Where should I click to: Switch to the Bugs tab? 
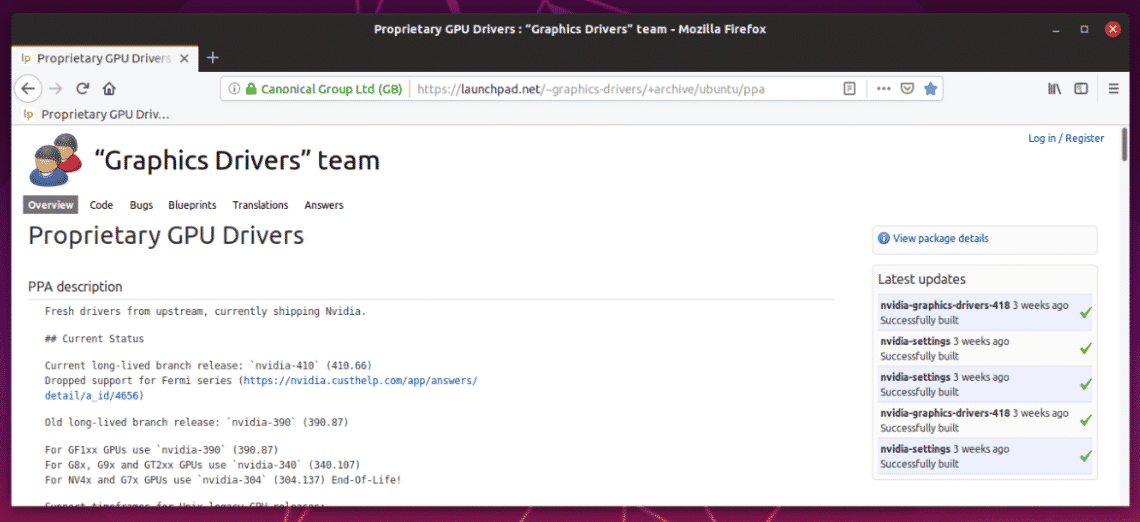click(x=141, y=205)
